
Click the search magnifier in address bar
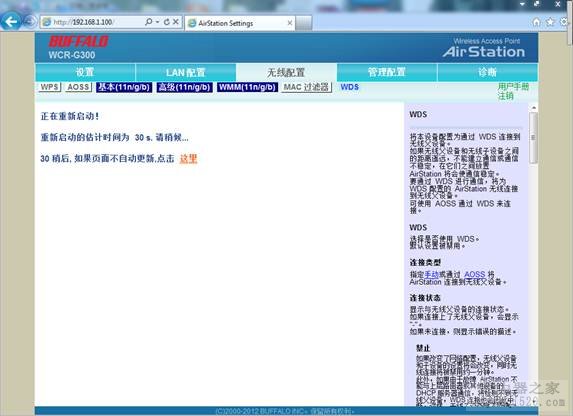pyautogui.click(x=149, y=22)
